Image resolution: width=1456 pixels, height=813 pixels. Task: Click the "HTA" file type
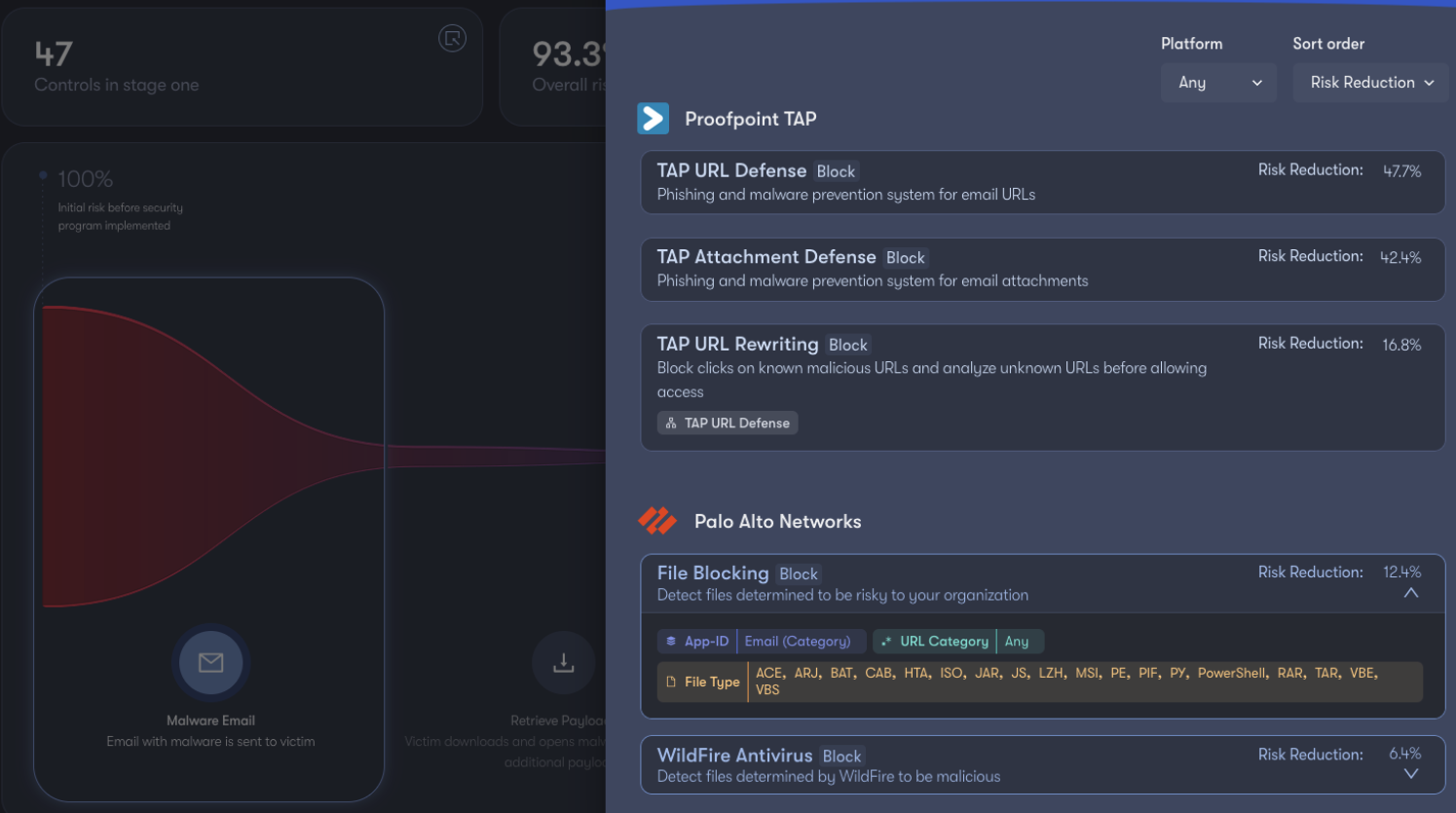[x=915, y=673]
